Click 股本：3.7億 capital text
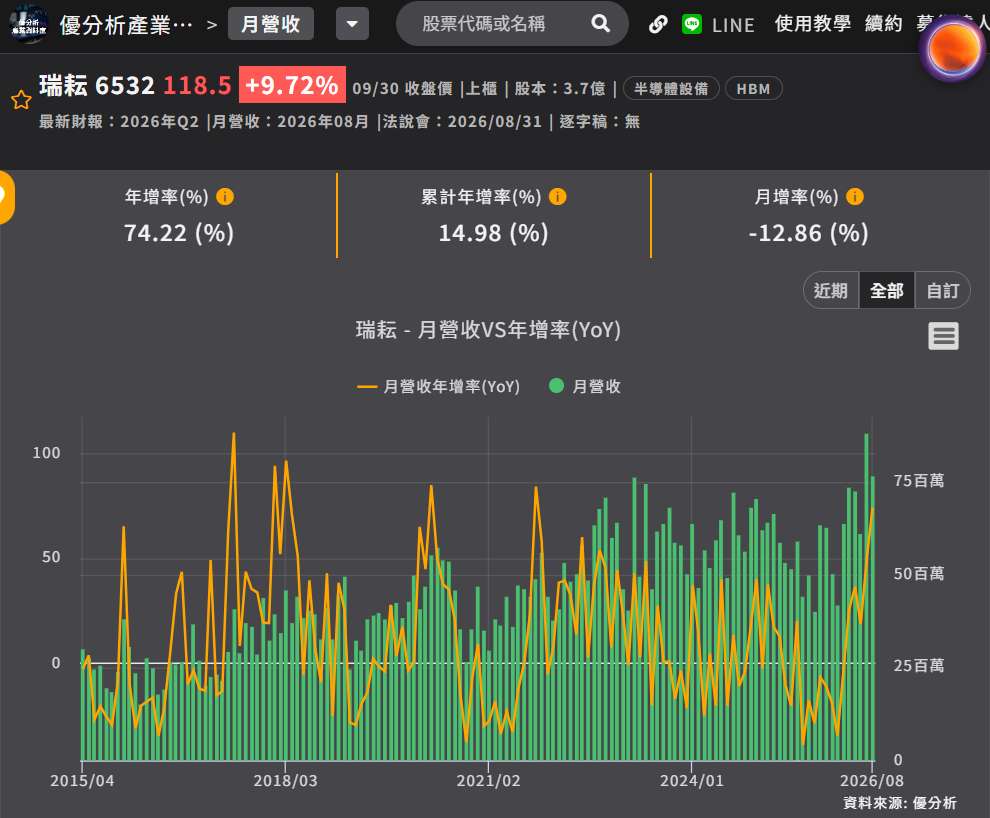 click(559, 88)
